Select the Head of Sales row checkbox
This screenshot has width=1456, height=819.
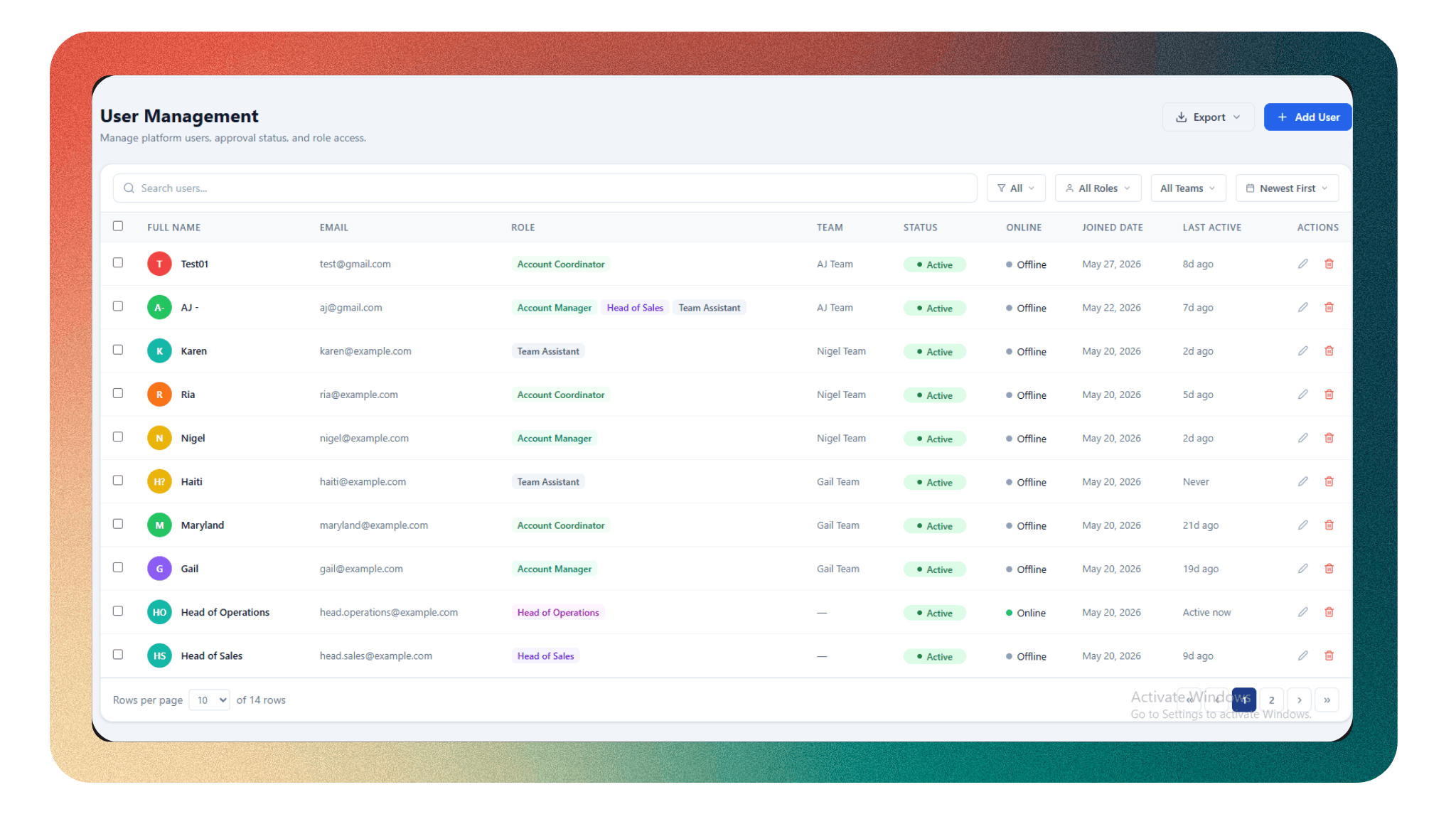118,654
